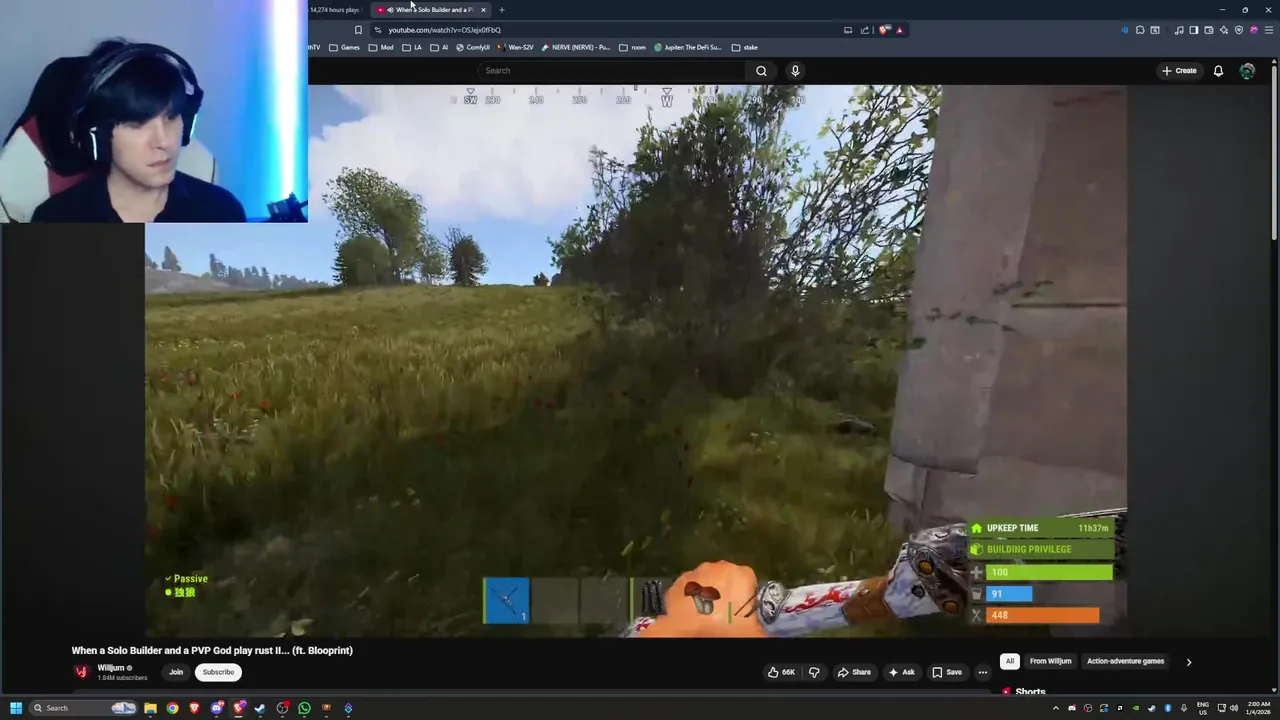1280x720 pixels.
Task: Close the When a Solo Builder tab
Action: (x=483, y=10)
